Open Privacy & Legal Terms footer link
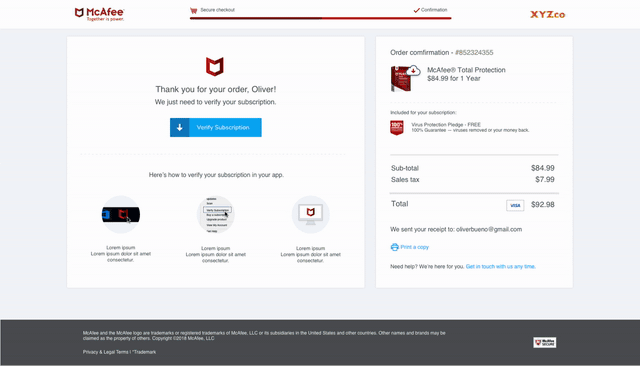 pos(106,352)
